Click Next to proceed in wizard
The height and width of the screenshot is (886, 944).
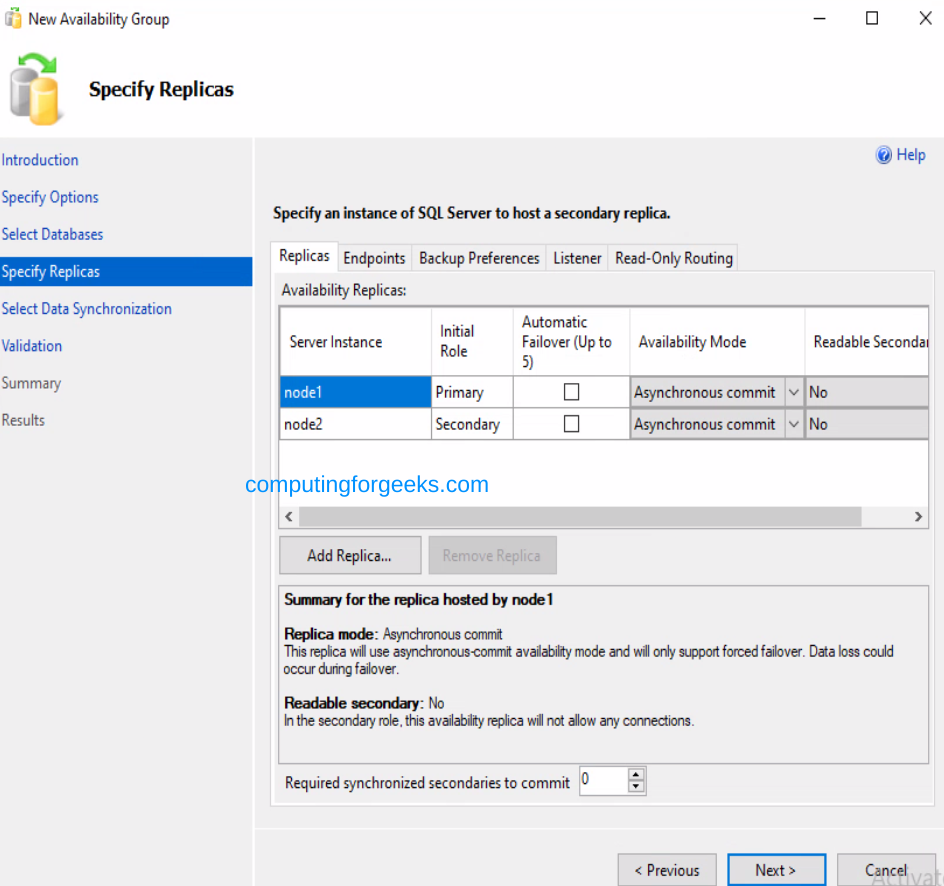(x=777, y=869)
